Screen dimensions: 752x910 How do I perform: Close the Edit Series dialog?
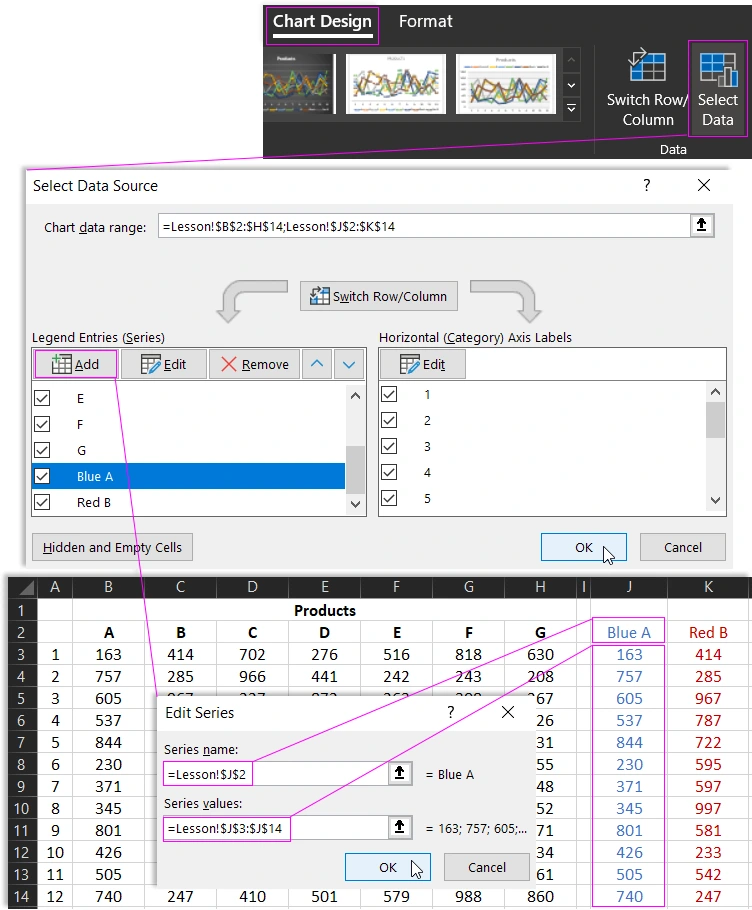[x=508, y=712]
